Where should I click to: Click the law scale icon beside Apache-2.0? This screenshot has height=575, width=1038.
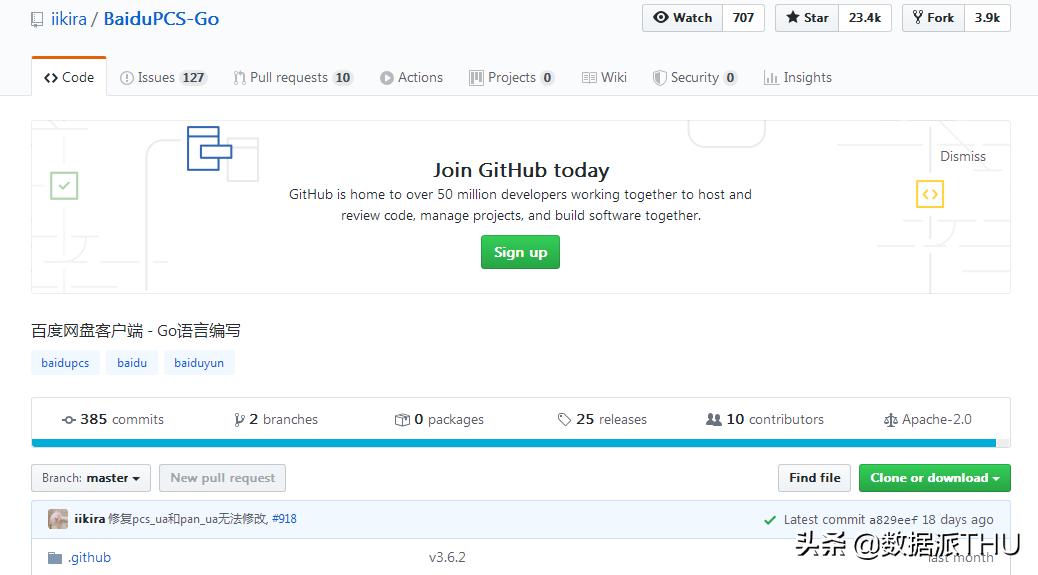pos(890,420)
